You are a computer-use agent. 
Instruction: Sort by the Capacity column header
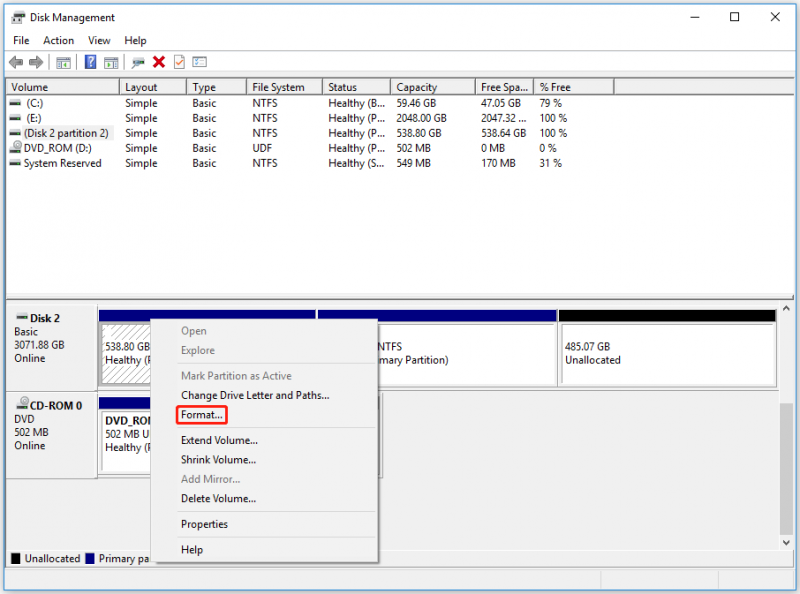(433, 87)
